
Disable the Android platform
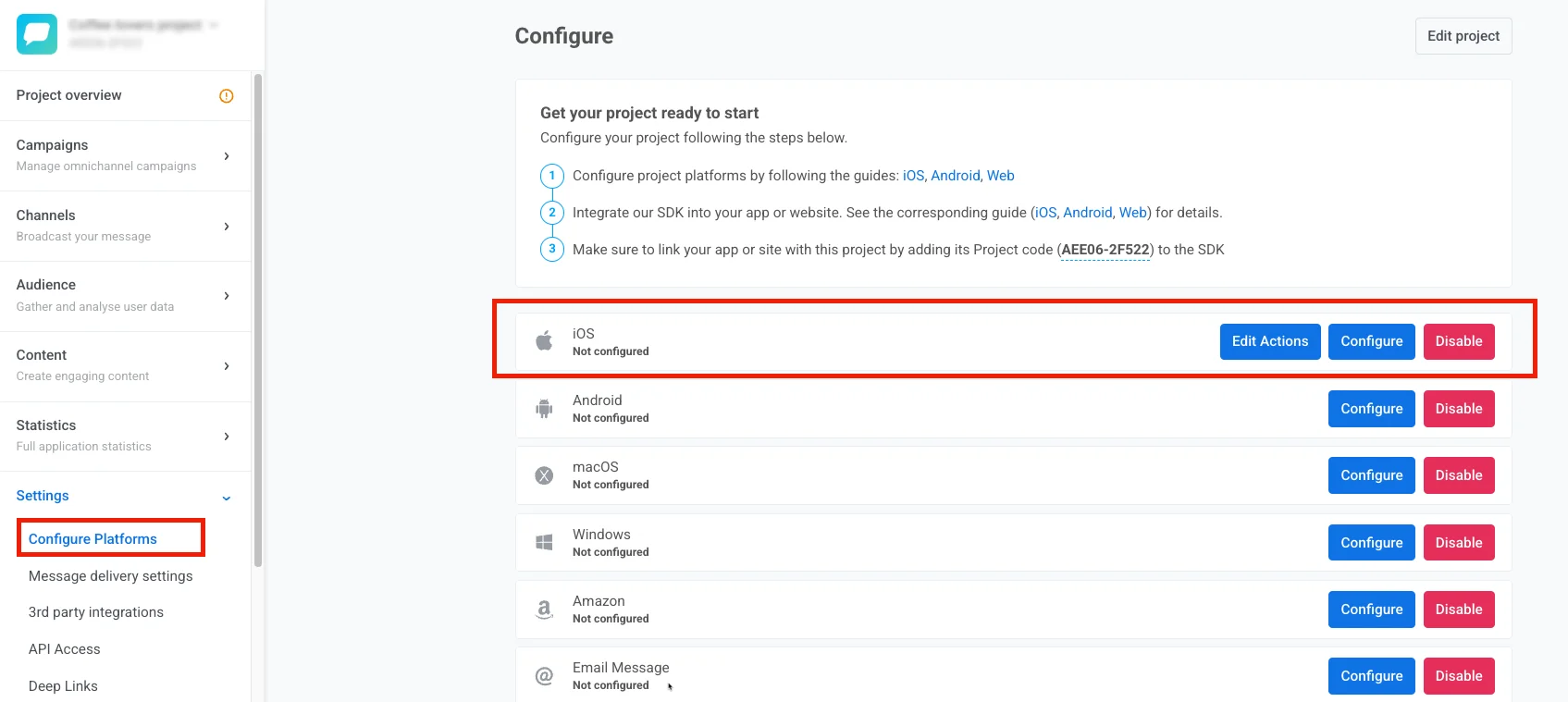[1459, 409]
